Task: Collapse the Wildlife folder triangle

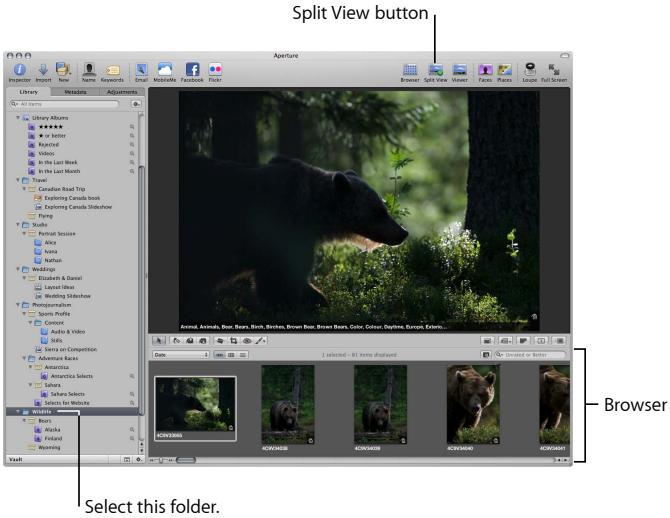Action: tap(18, 412)
